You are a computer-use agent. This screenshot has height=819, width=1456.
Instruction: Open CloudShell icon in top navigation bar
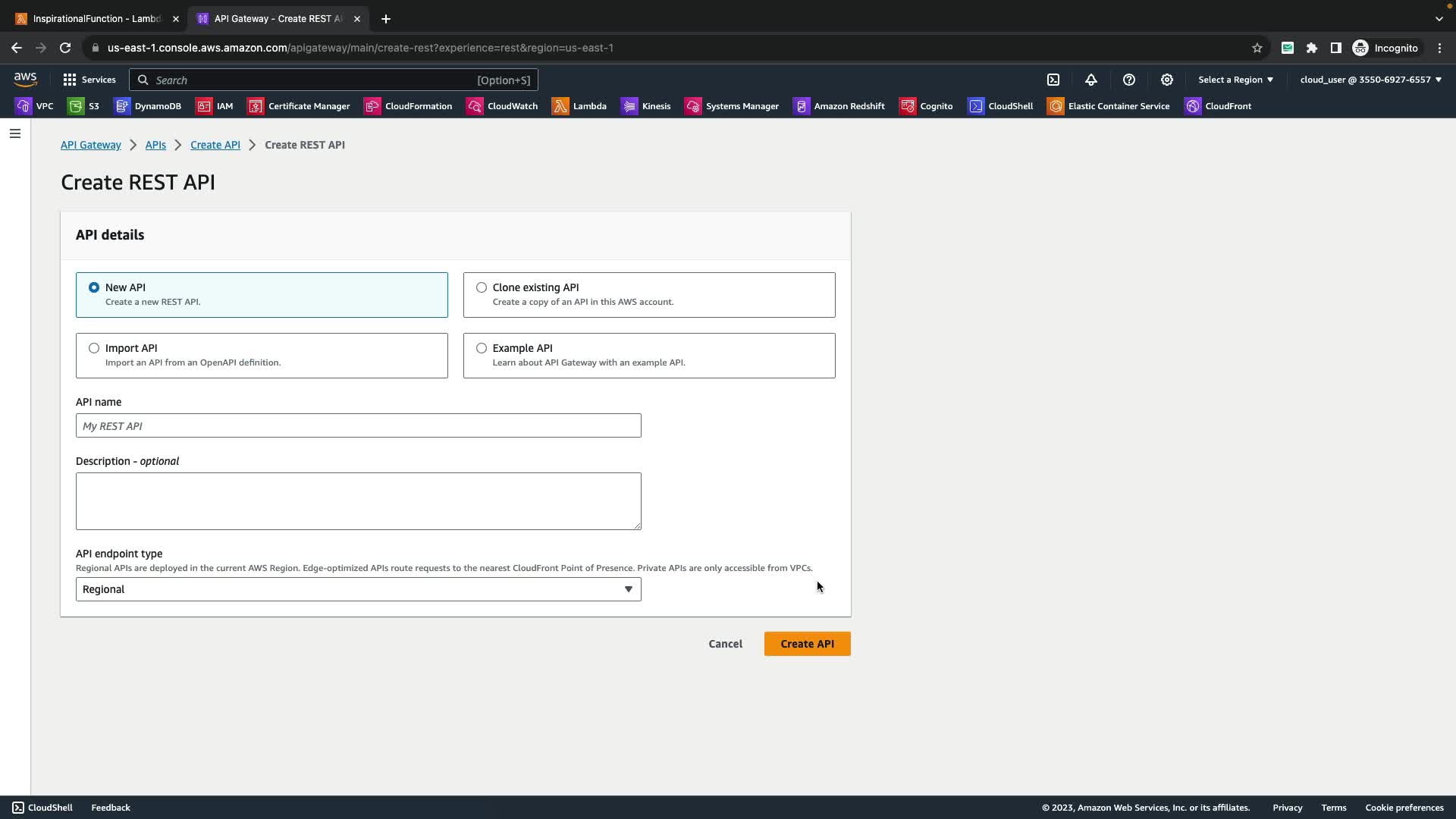[x=1053, y=80]
